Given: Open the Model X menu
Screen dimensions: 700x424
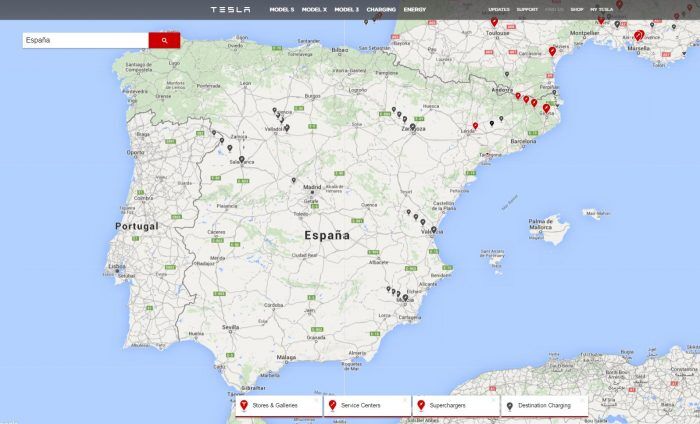Looking at the screenshot, I should [x=314, y=9].
